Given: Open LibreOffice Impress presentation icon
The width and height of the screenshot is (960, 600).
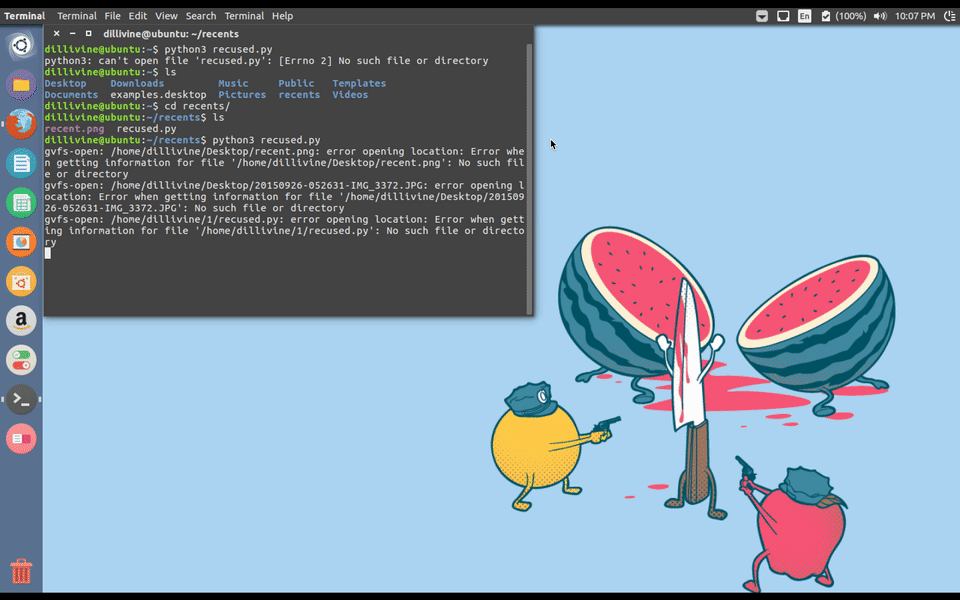Looking at the screenshot, I should point(21,242).
